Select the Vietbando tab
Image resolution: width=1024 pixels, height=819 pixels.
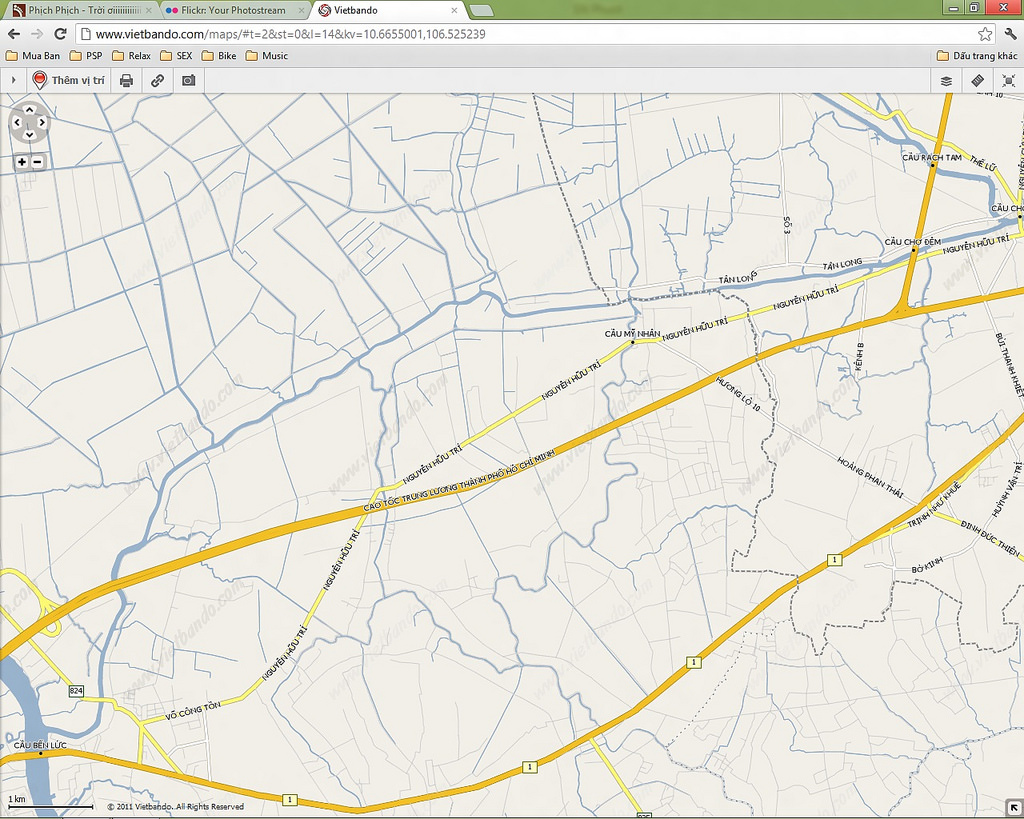click(x=388, y=10)
